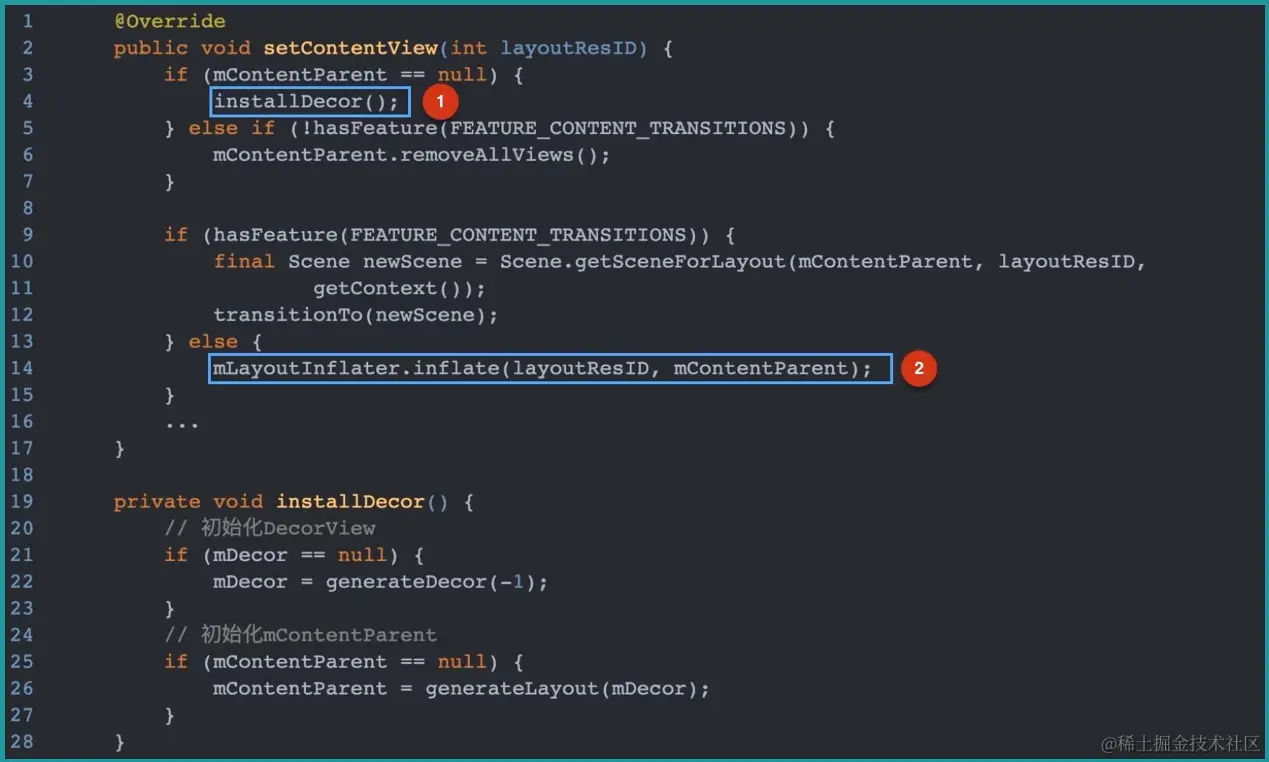Click line number 22 in the gutter
This screenshot has width=1269, height=762.
21,581
